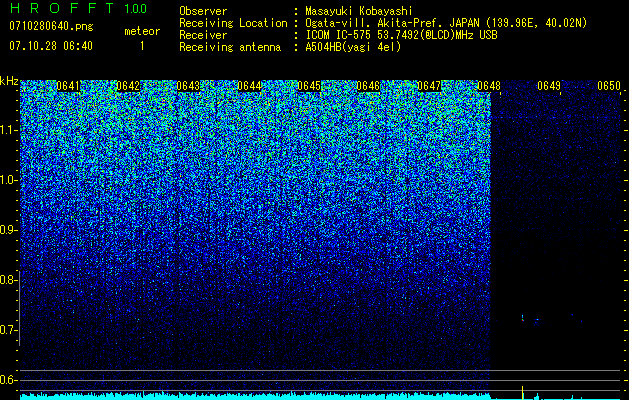Image resolution: width=629 pixels, height=400 pixels.
Task: Click the 0642 time marker
Action: pos(128,86)
